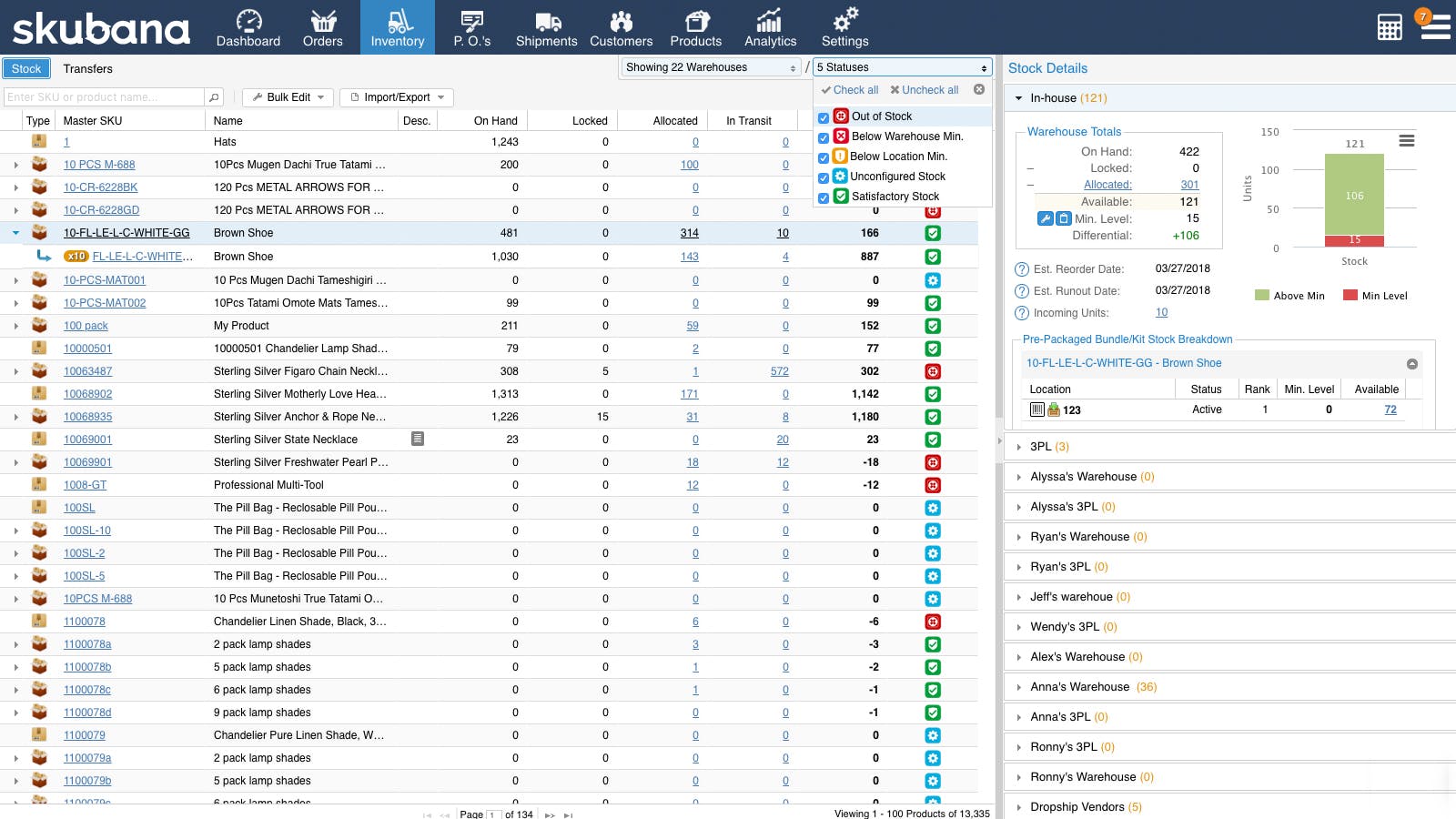The image size is (1456, 819).
Task: Open help for Est. Runout Date
Action: [1022, 291]
